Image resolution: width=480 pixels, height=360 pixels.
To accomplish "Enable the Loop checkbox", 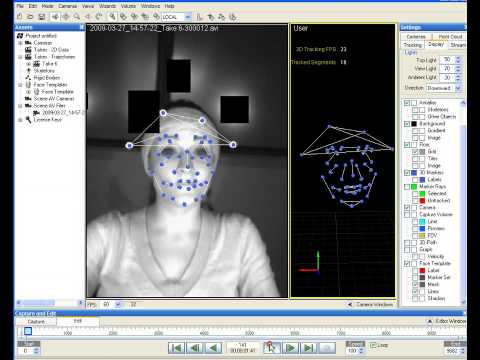I will [x=373, y=345].
